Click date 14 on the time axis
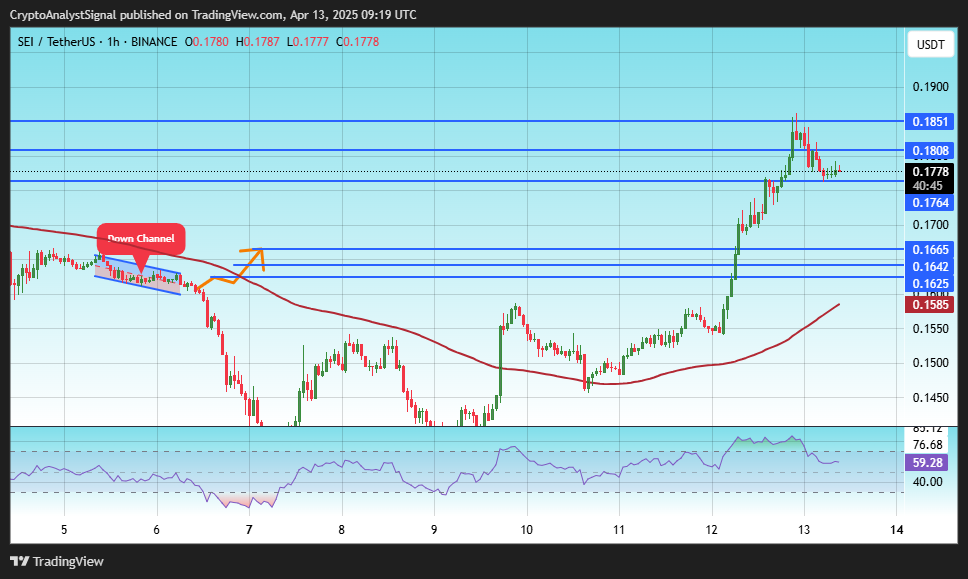968x579 pixels. point(896,530)
